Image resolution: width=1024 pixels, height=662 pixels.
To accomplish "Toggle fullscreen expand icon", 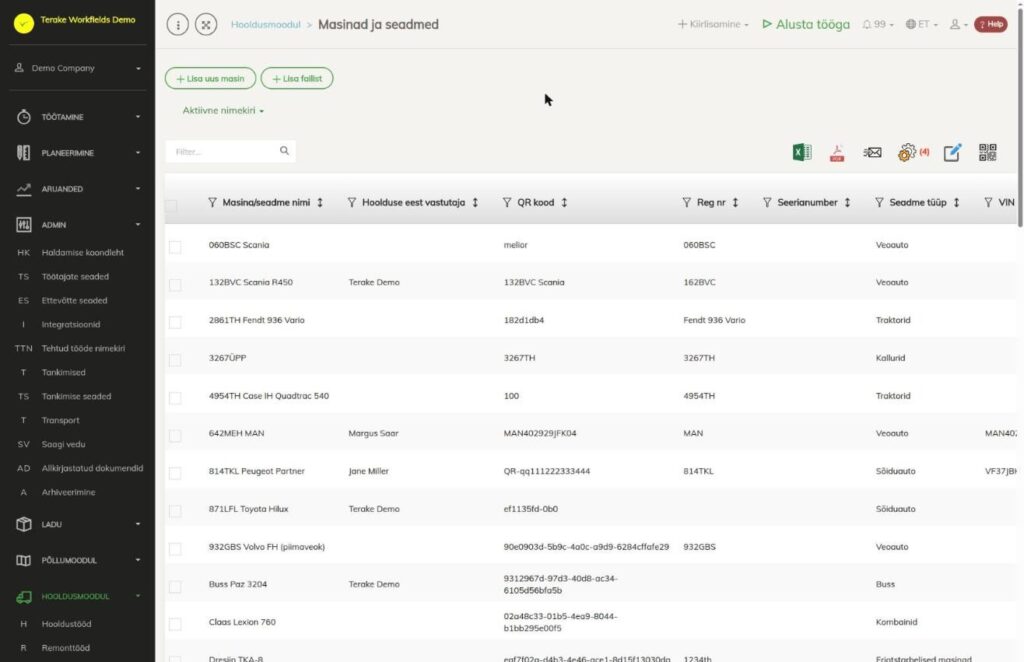I will point(206,25).
